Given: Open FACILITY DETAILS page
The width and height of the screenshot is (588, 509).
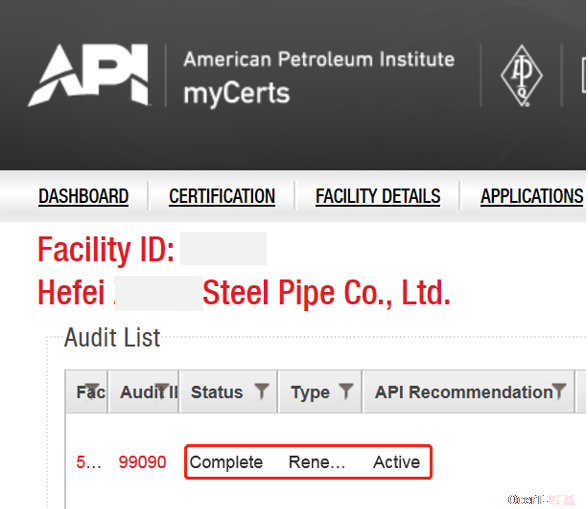Looking at the screenshot, I should click(378, 196).
